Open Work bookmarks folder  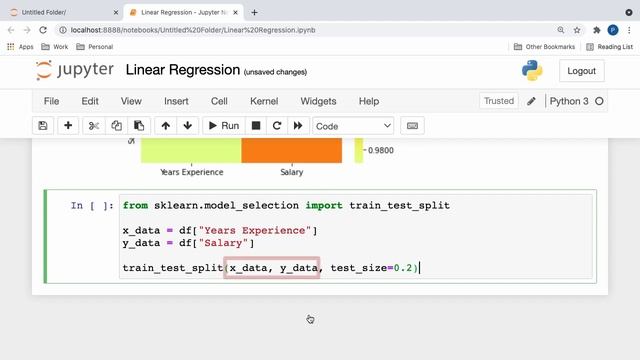point(55,47)
